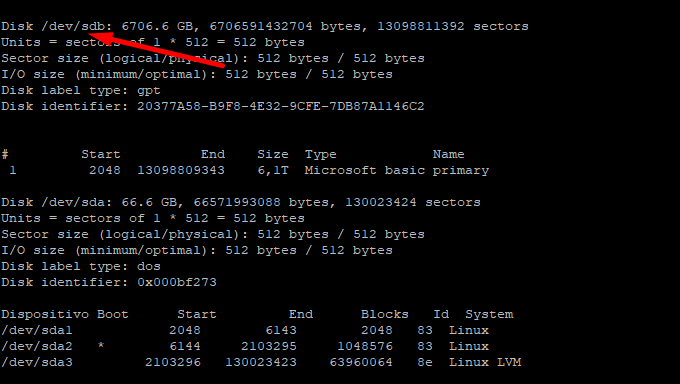Click the boot flag asterisk on /dev/sda2
680x384 pixels.
point(101,346)
